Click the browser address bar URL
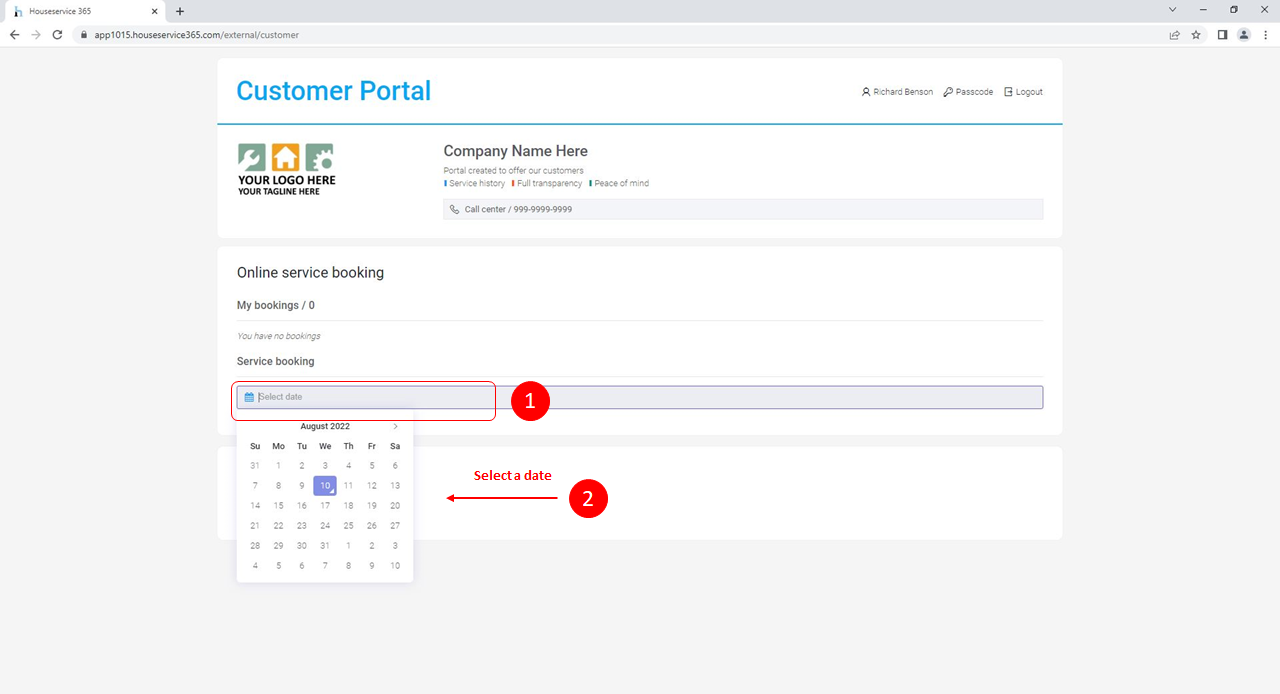The height and width of the screenshot is (694, 1280). pyautogui.click(x=197, y=34)
